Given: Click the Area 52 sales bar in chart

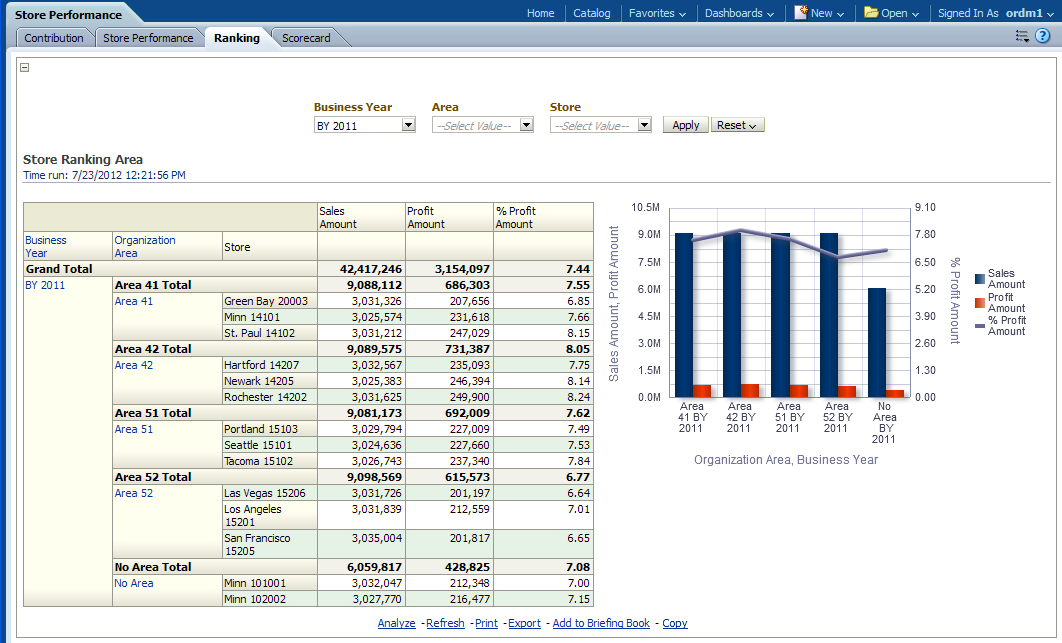Looking at the screenshot, I should tap(829, 315).
